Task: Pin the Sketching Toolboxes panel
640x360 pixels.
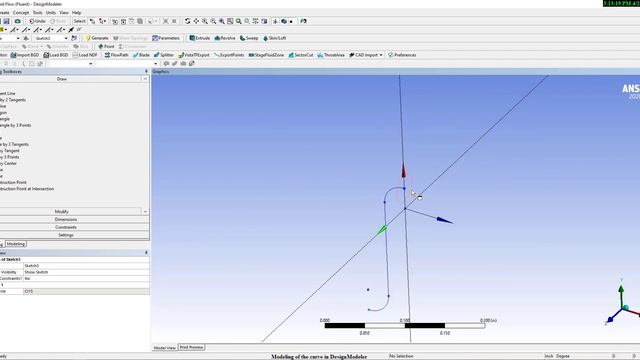Action: coord(146,71)
